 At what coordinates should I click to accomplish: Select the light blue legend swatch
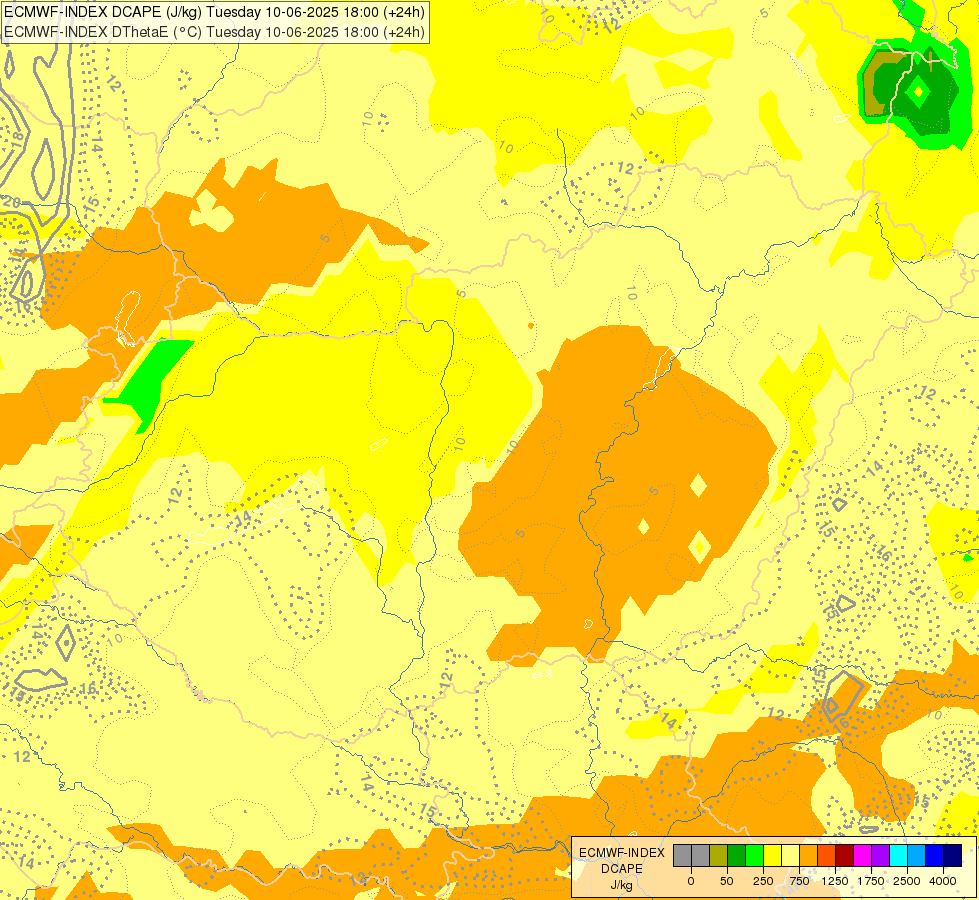[x=917, y=856]
